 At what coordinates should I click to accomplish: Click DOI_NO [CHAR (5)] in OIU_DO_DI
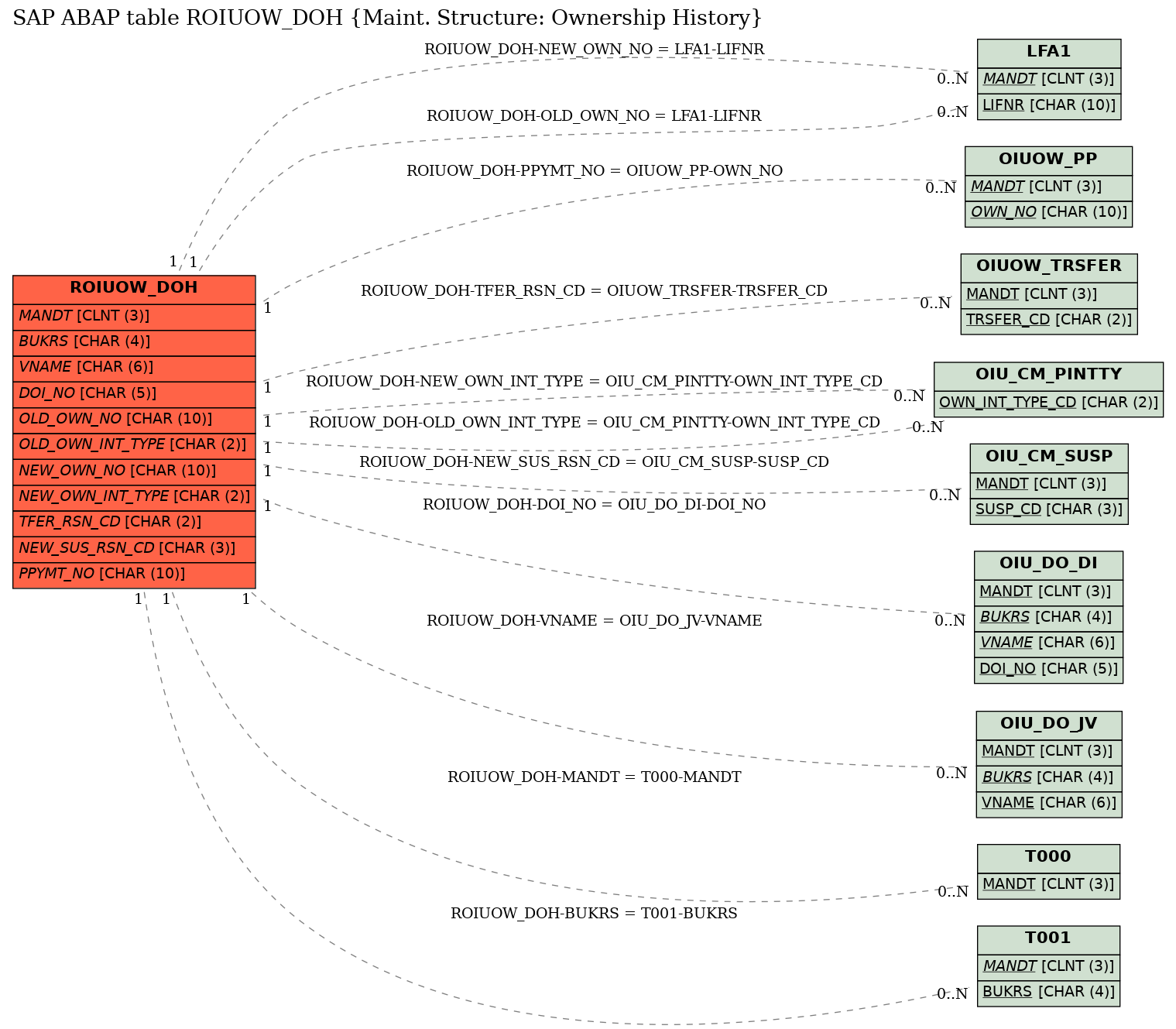pyautogui.click(x=1048, y=670)
